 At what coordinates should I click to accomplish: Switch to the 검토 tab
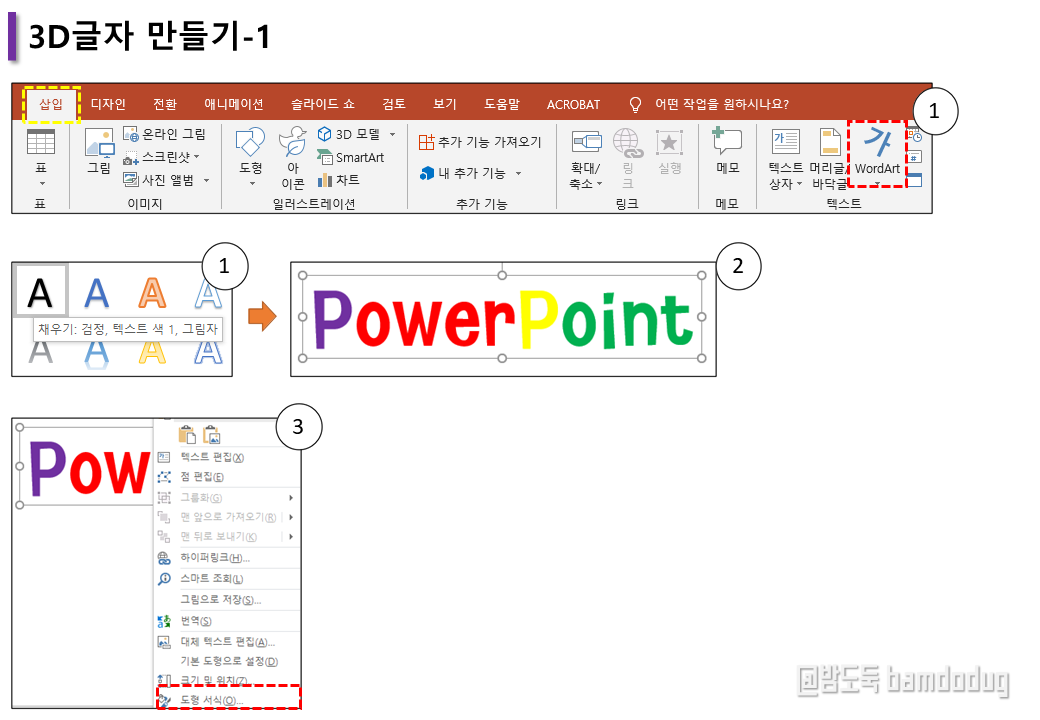coord(394,104)
